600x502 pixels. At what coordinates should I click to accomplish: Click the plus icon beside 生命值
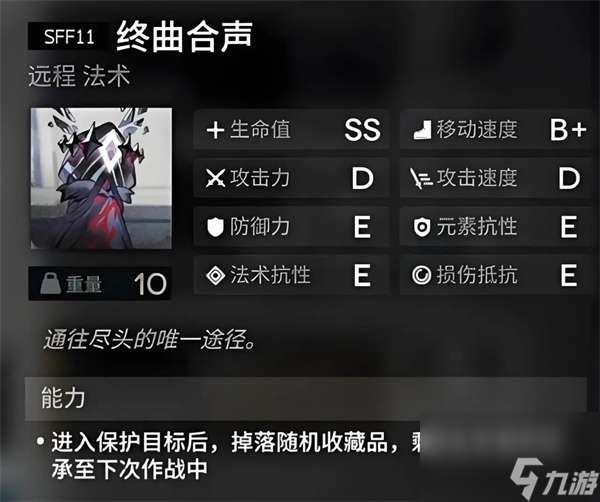(215, 130)
